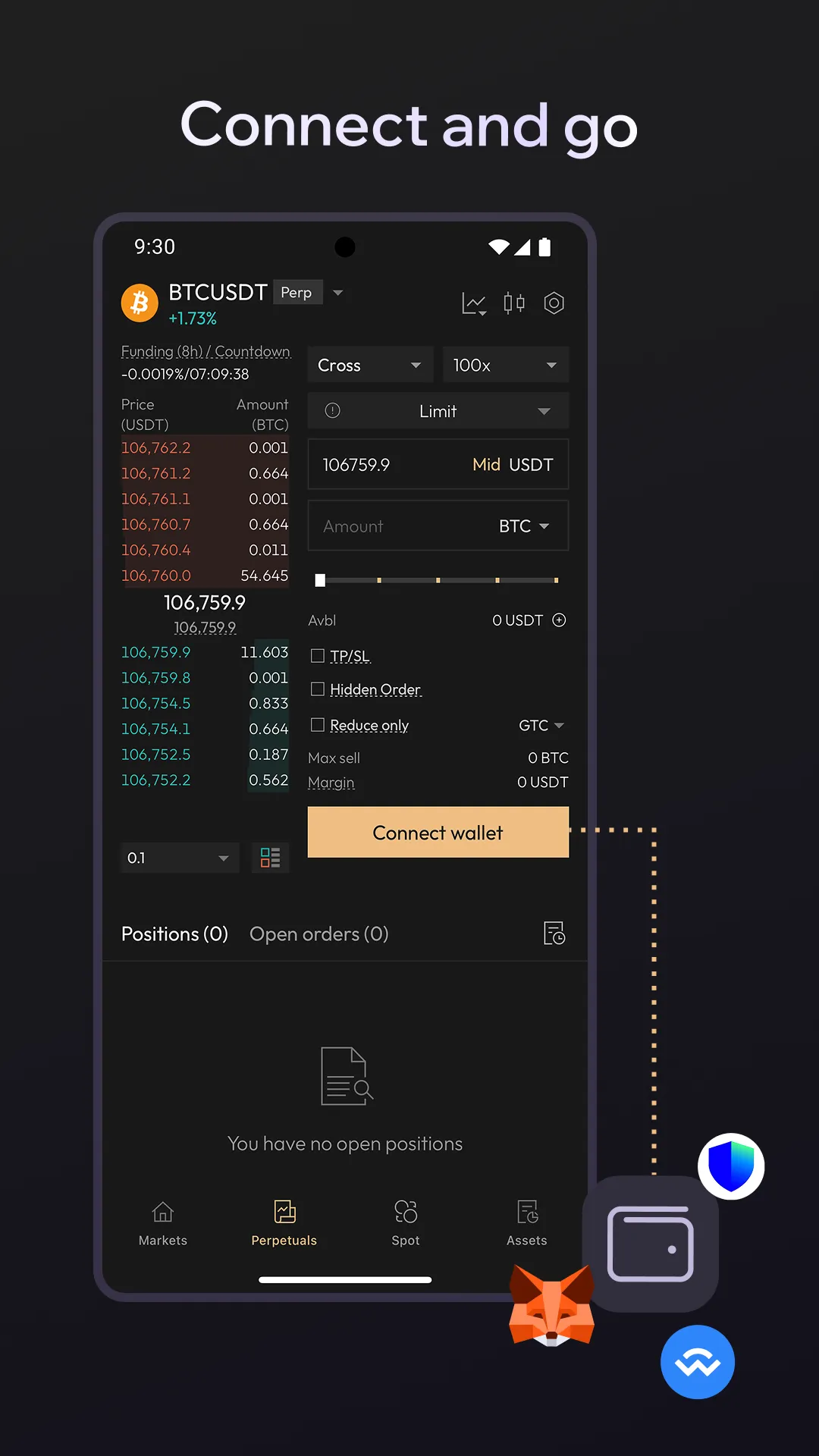Go to the Perpetuals tab

[284, 1222]
